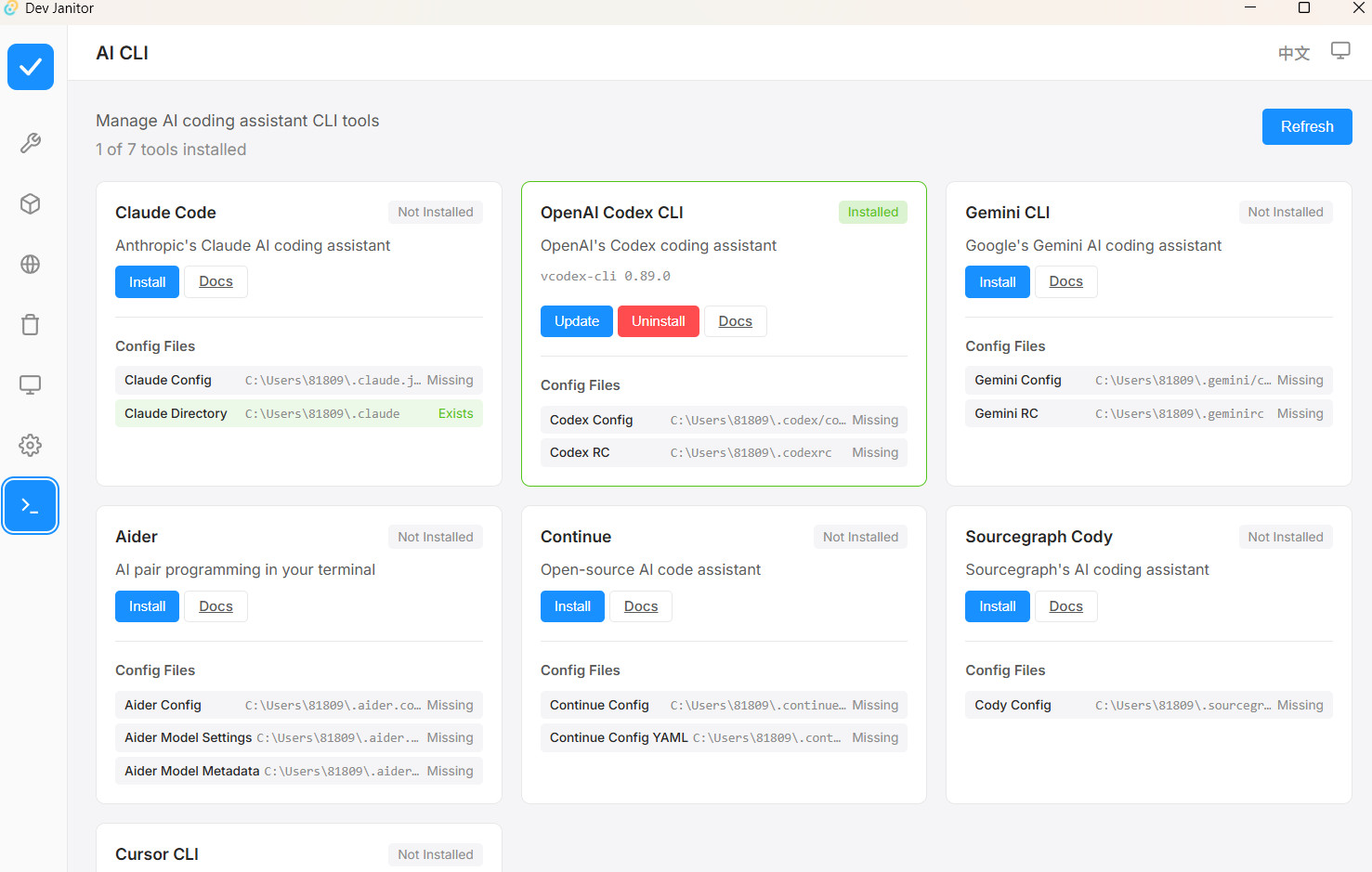Open Continue Docs link
Viewport: 1372px width, 872px height.
pyautogui.click(x=641, y=606)
